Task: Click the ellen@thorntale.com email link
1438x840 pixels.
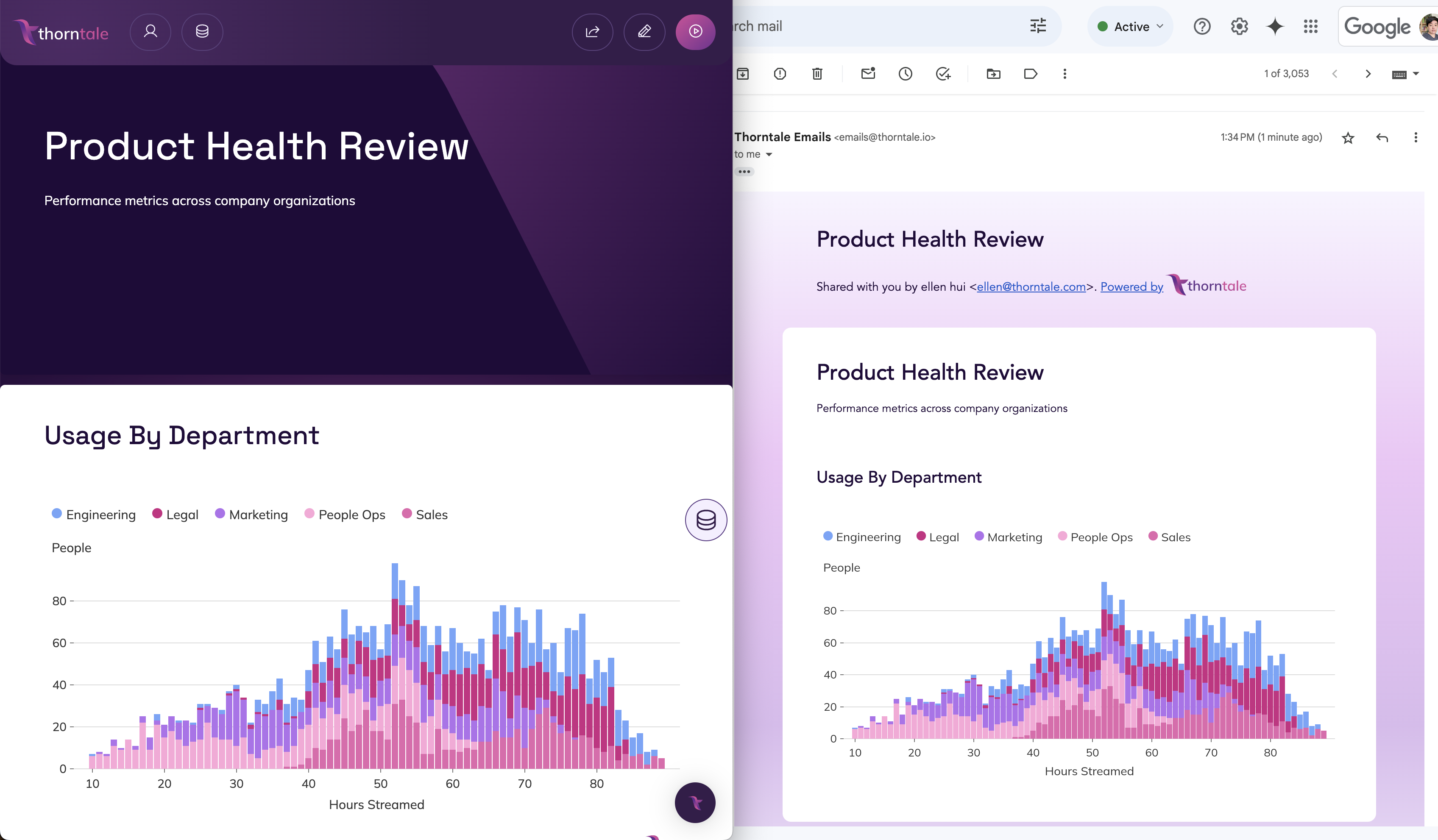Action: (1031, 286)
